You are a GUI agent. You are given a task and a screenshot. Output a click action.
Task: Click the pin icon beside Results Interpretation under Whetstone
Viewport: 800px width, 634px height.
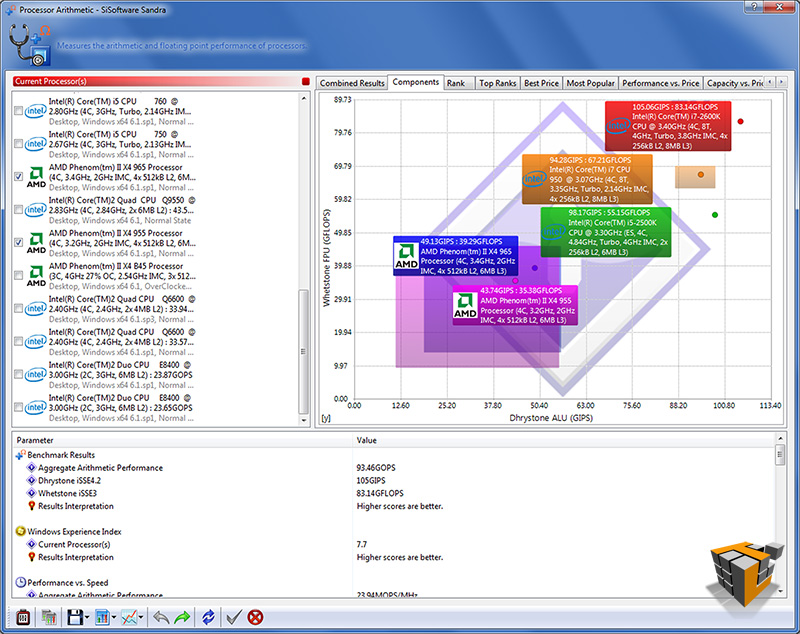(x=32, y=506)
